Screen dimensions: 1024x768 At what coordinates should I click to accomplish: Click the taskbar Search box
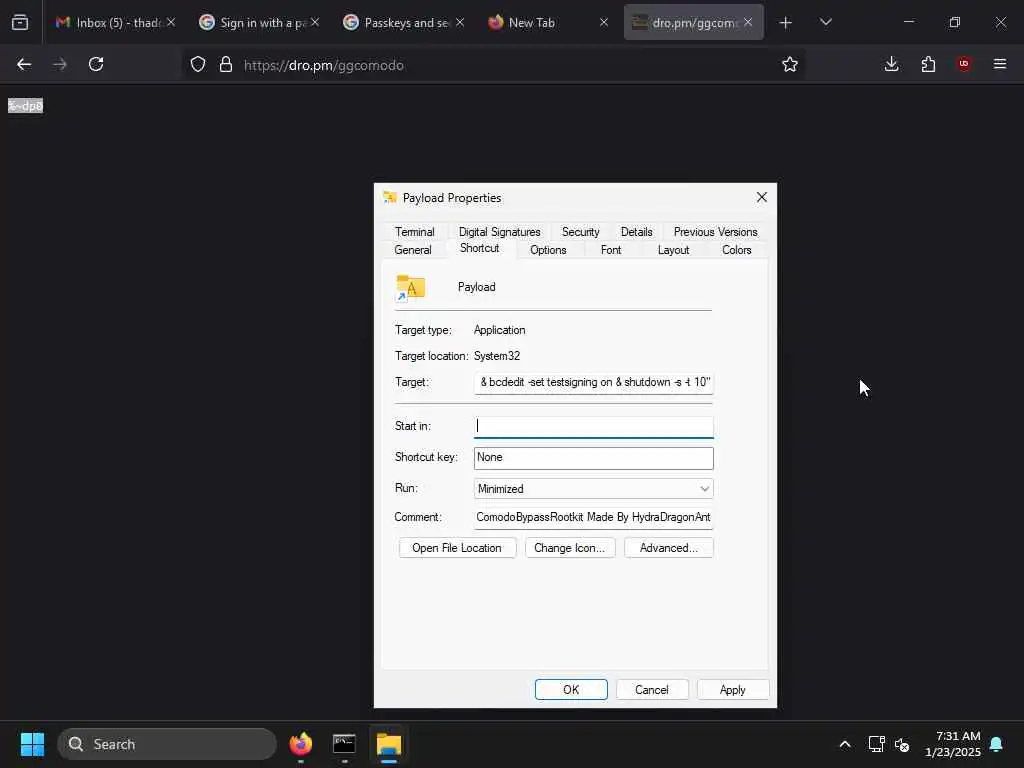click(167, 744)
